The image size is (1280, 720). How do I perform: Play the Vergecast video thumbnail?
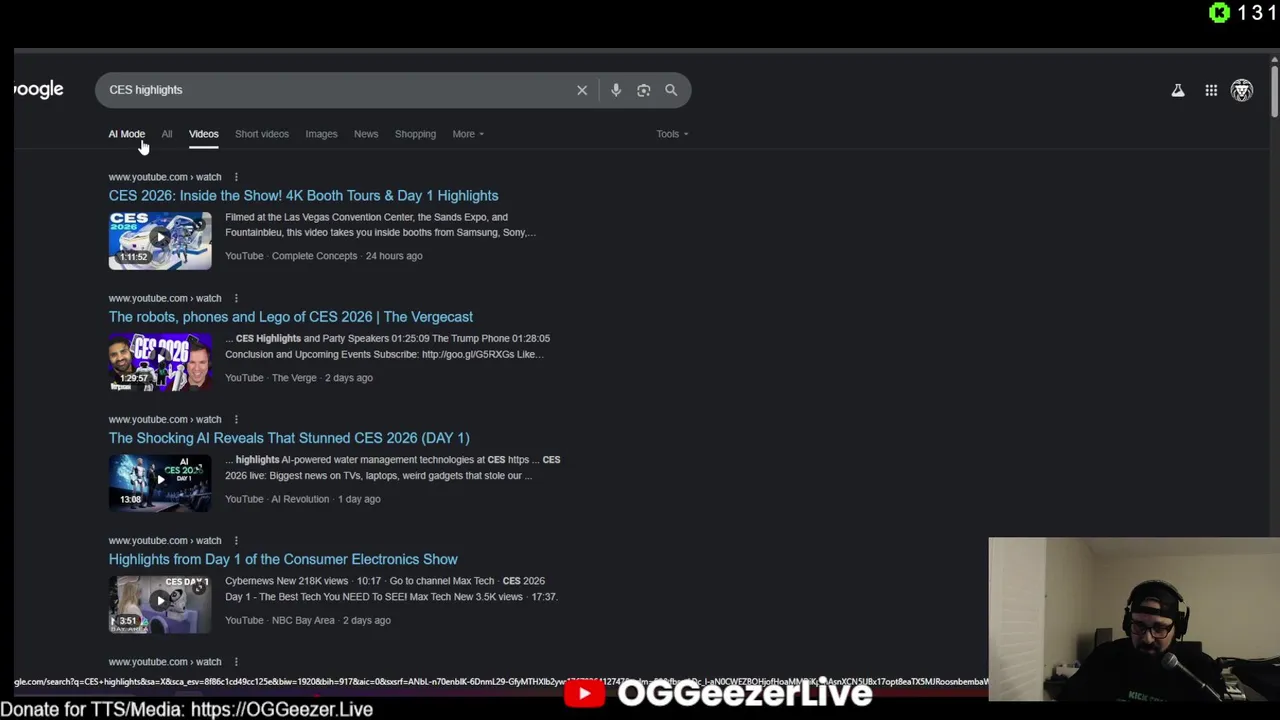click(x=160, y=361)
